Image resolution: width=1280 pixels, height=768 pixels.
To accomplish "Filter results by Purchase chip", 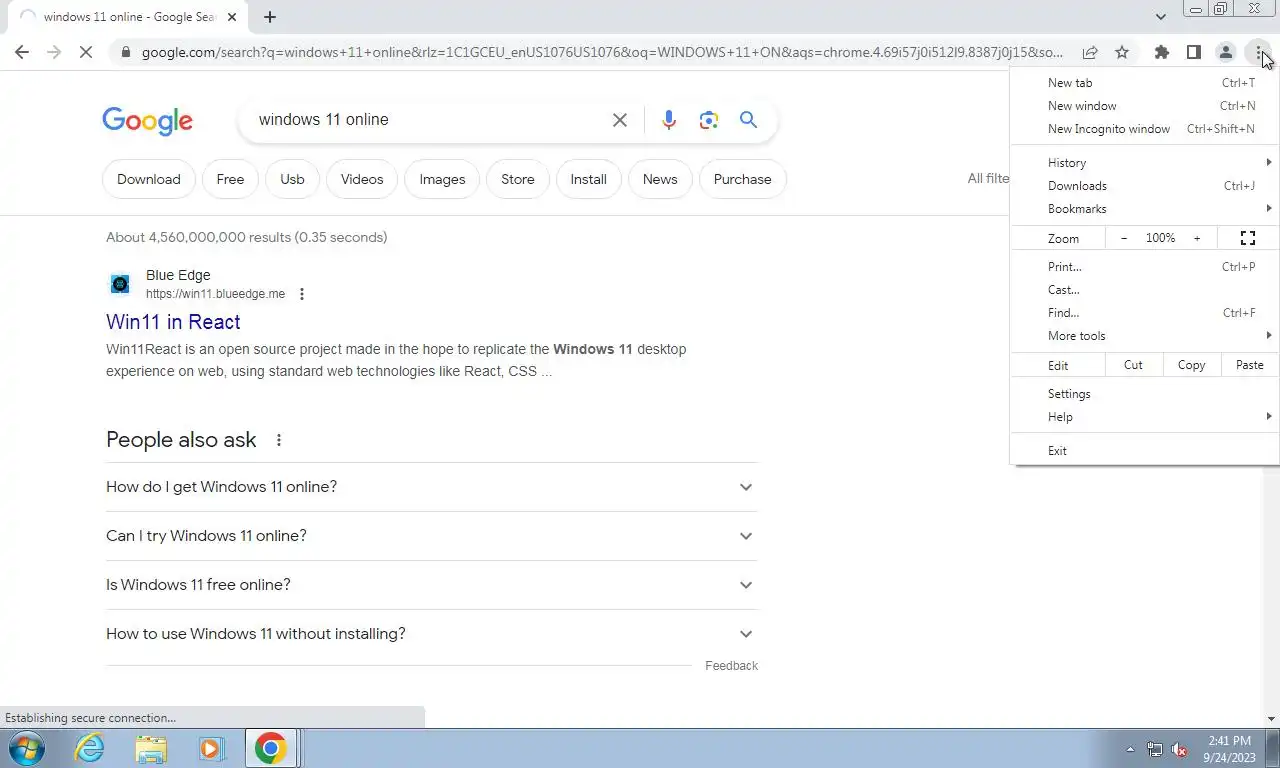I will (x=742, y=179).
